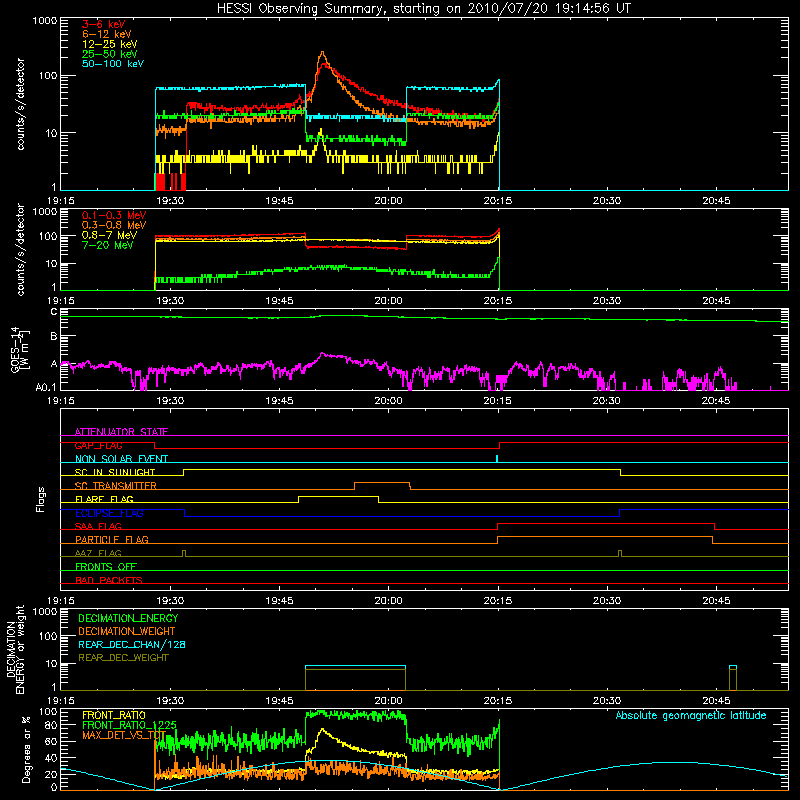This screenshot has height=800, width=800.
Task: Click the 19:45 tick under the keV panel
Action: point(279,201)
